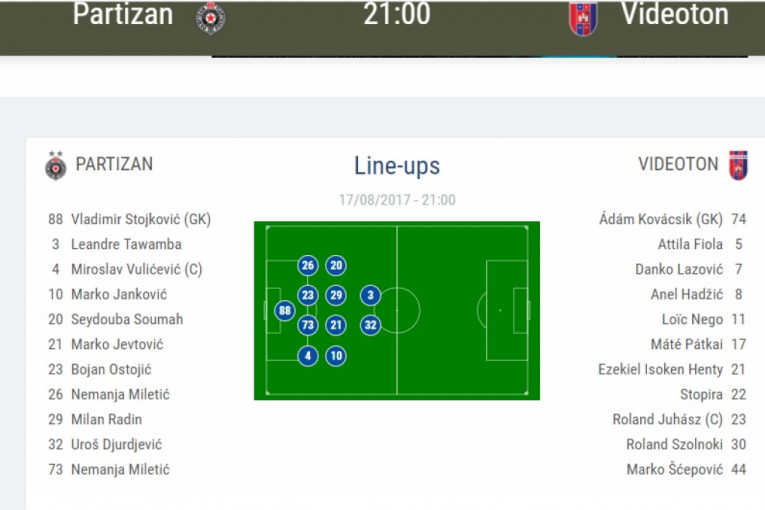Select player marker 10 on the pitch
Viewport: 765px width, 510px height.
pos(336,355)
